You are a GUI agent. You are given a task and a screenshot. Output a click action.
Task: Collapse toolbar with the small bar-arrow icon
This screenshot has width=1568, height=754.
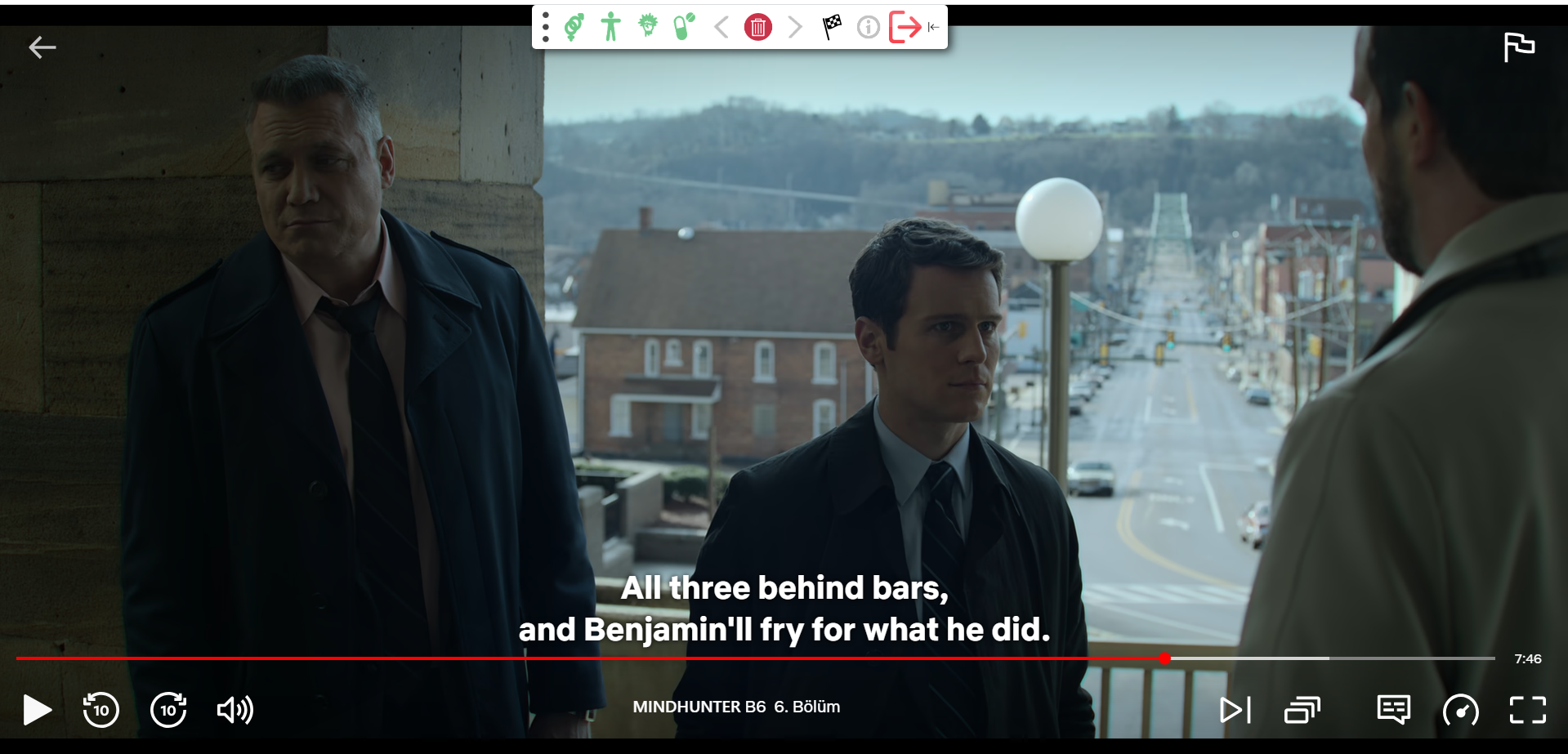click(933, 28)
